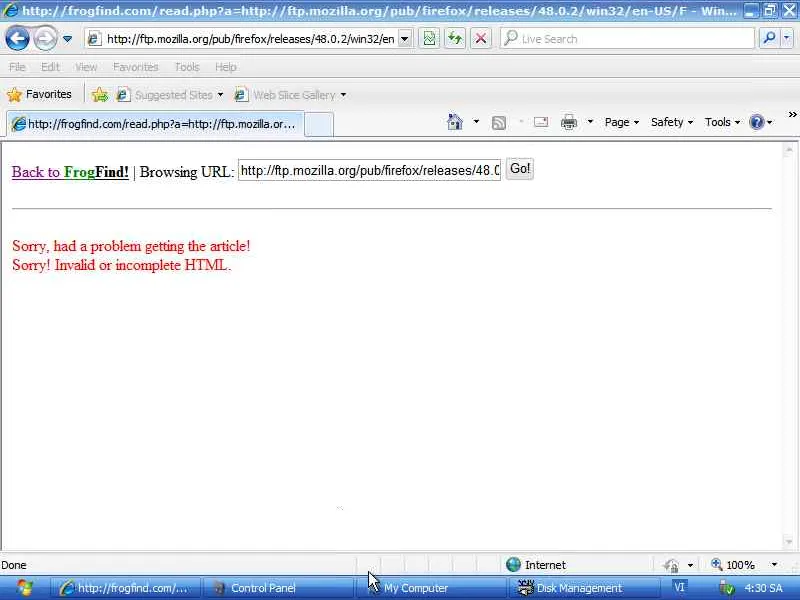Viewport: 800px width, 600px height.
Task: Follow the Back to FrogFind! link
Action: 70,172
